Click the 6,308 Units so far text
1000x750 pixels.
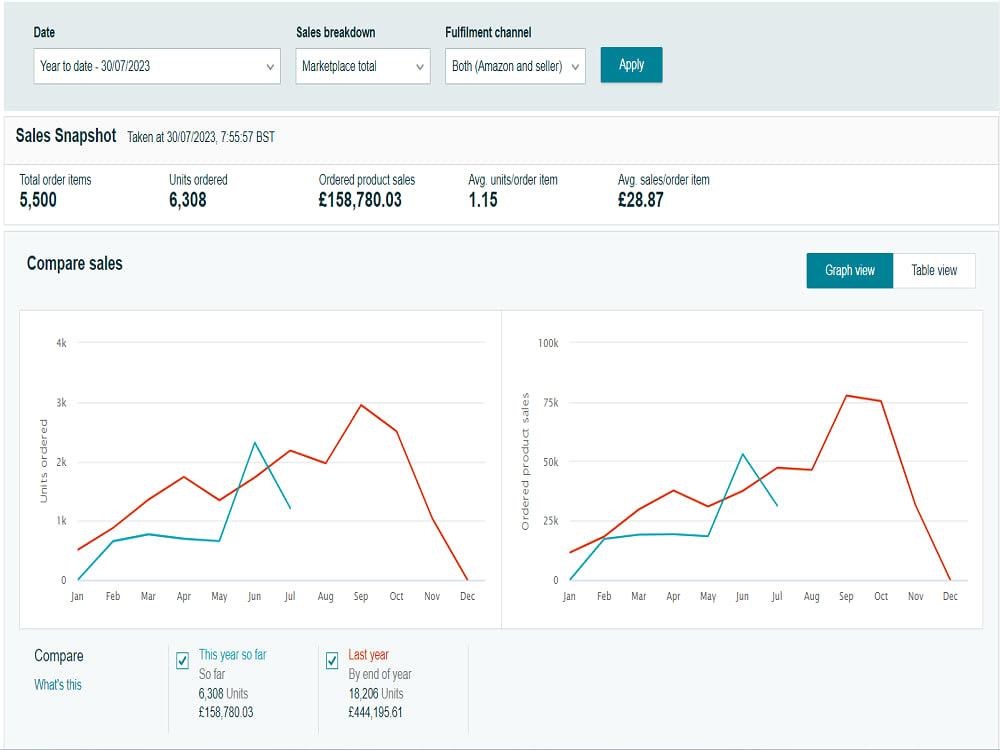223,694
